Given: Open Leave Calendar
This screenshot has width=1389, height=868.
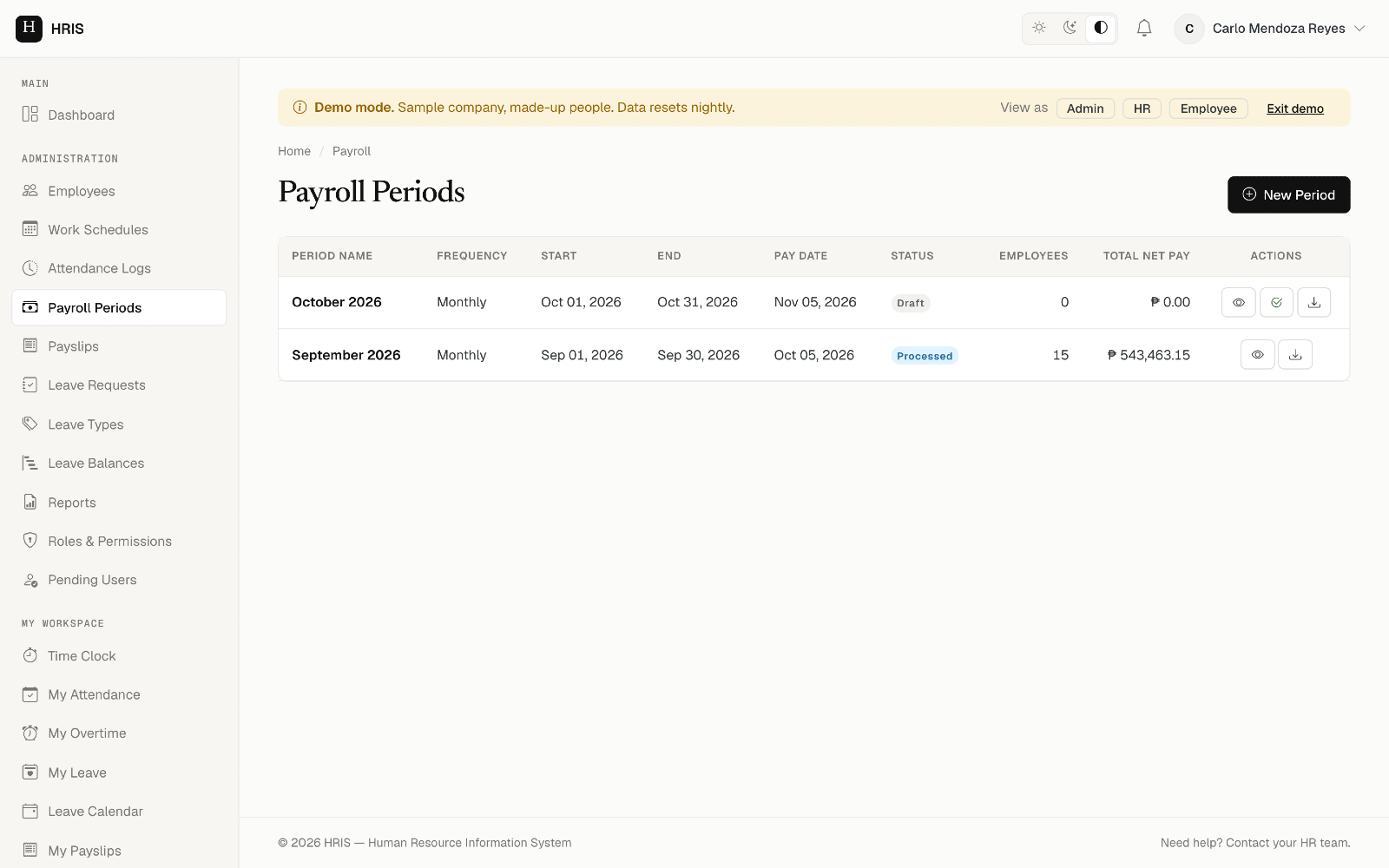Looking at the screenshot, I should 119,812.
